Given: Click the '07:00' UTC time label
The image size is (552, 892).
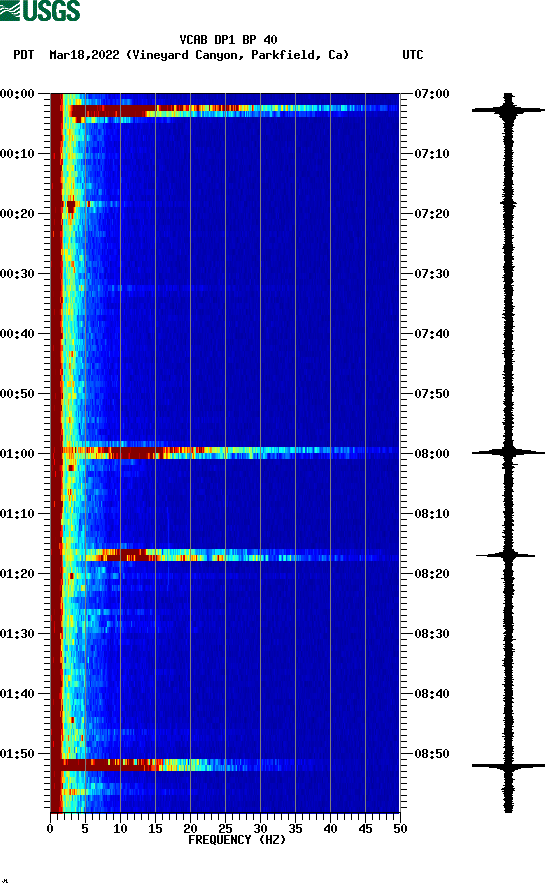Looking at the screenshot, I should click(432, 94).
